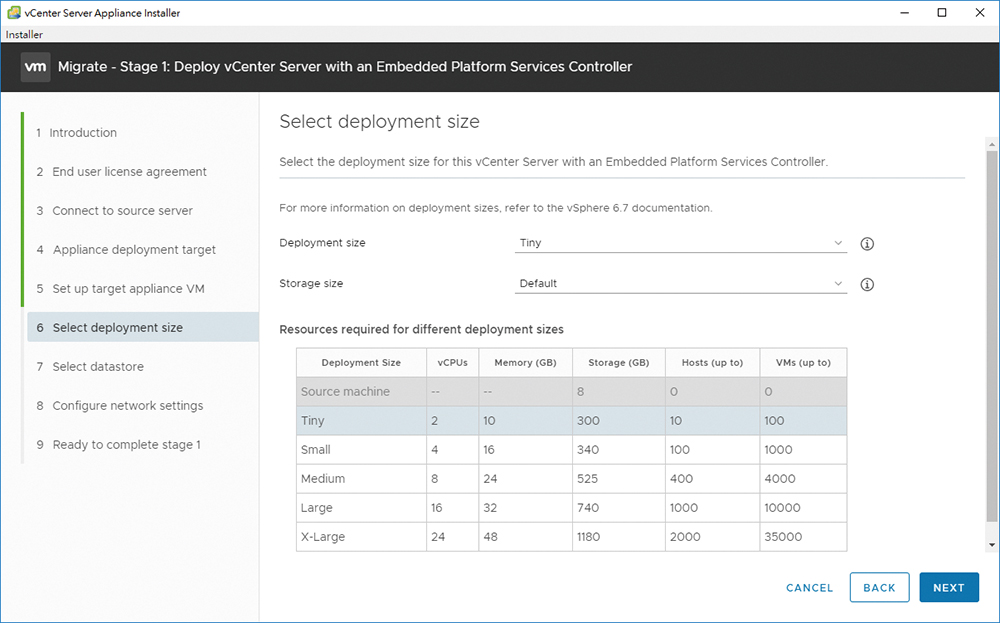Click the Deployment Size column header

tap(361, 363)
